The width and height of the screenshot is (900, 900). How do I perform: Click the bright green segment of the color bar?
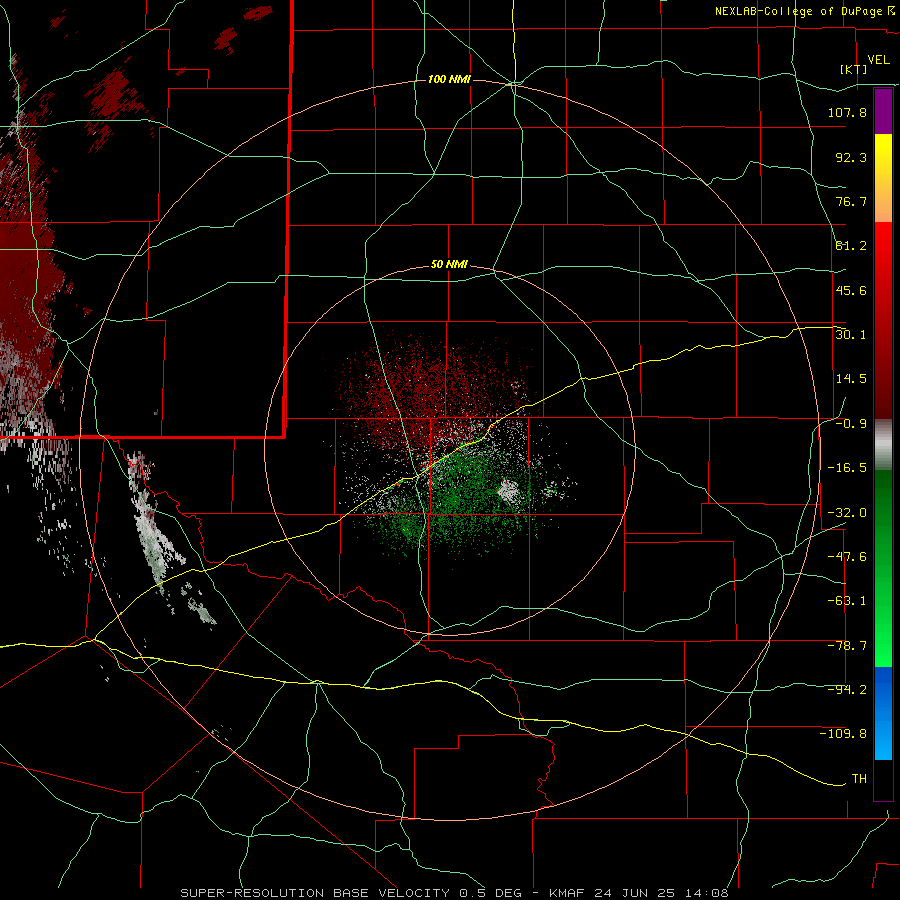[x=883, y=568]
